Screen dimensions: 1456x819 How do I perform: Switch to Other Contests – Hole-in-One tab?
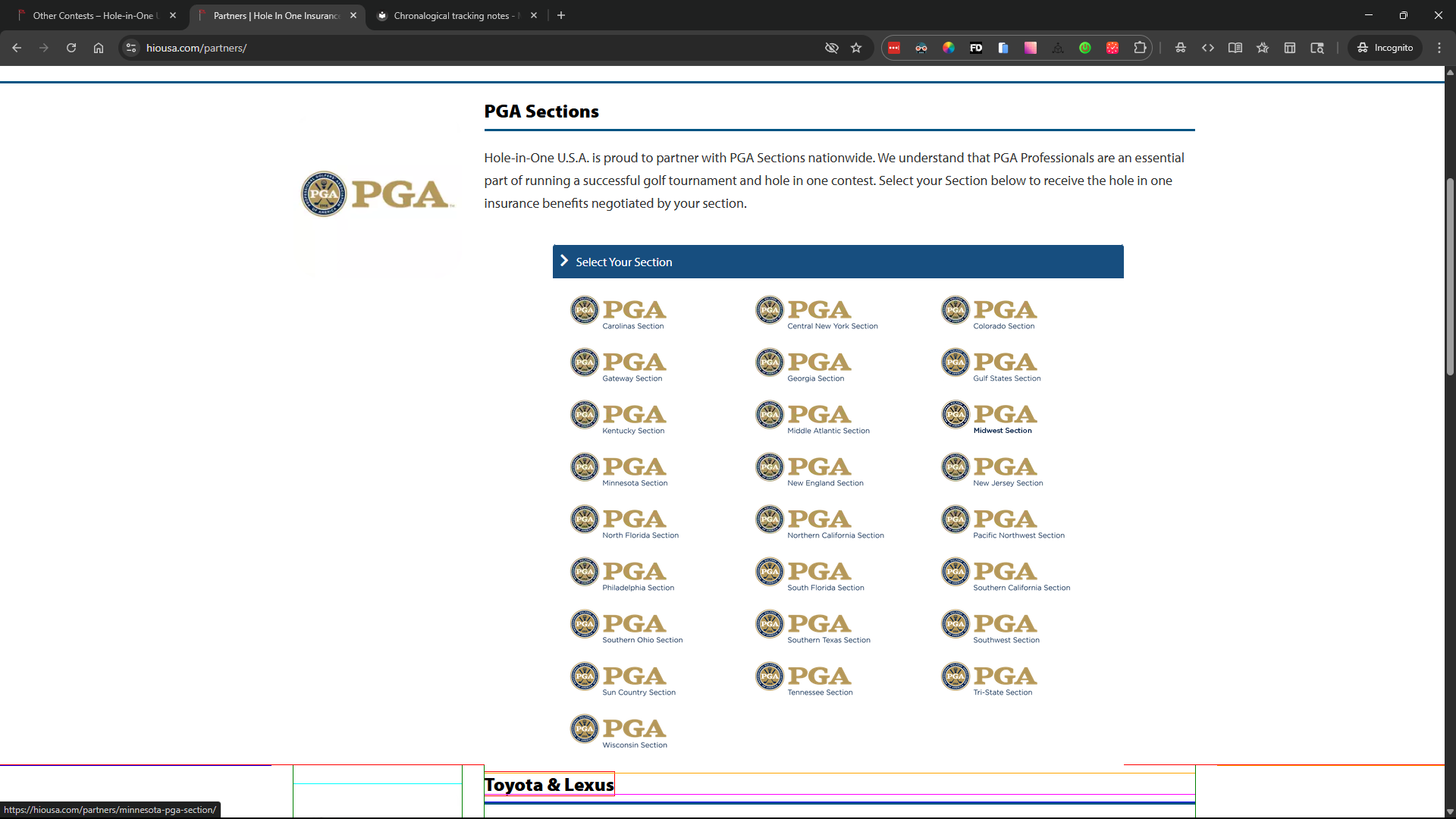[x=96, y=15]
